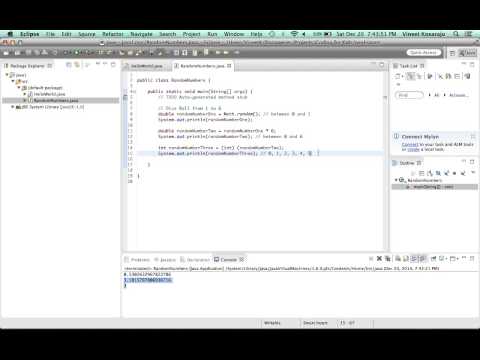Click Remove All Terminated Launches icon

(387, 259)
